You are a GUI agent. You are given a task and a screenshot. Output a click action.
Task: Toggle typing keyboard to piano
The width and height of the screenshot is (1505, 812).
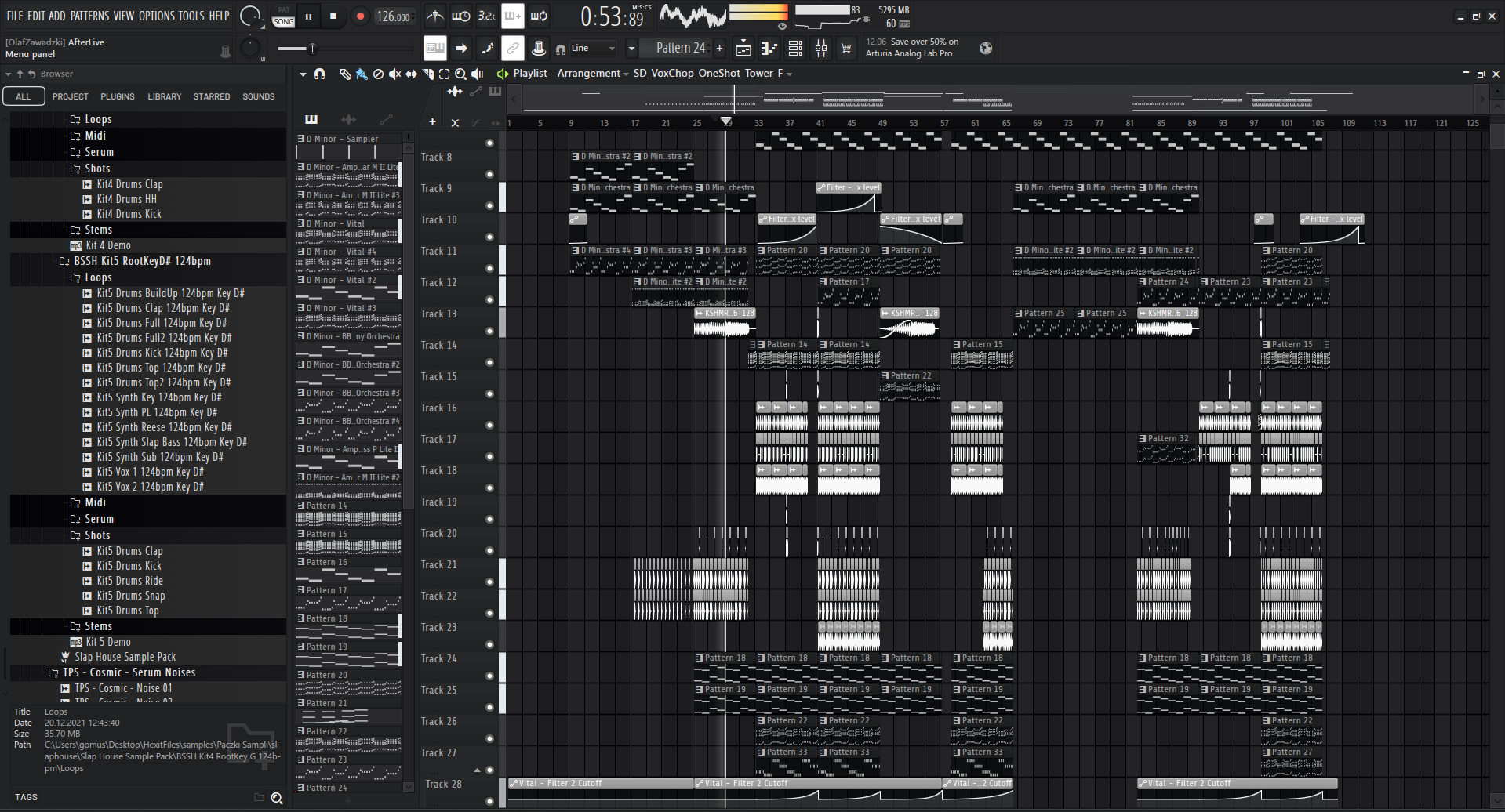(435, 49)
